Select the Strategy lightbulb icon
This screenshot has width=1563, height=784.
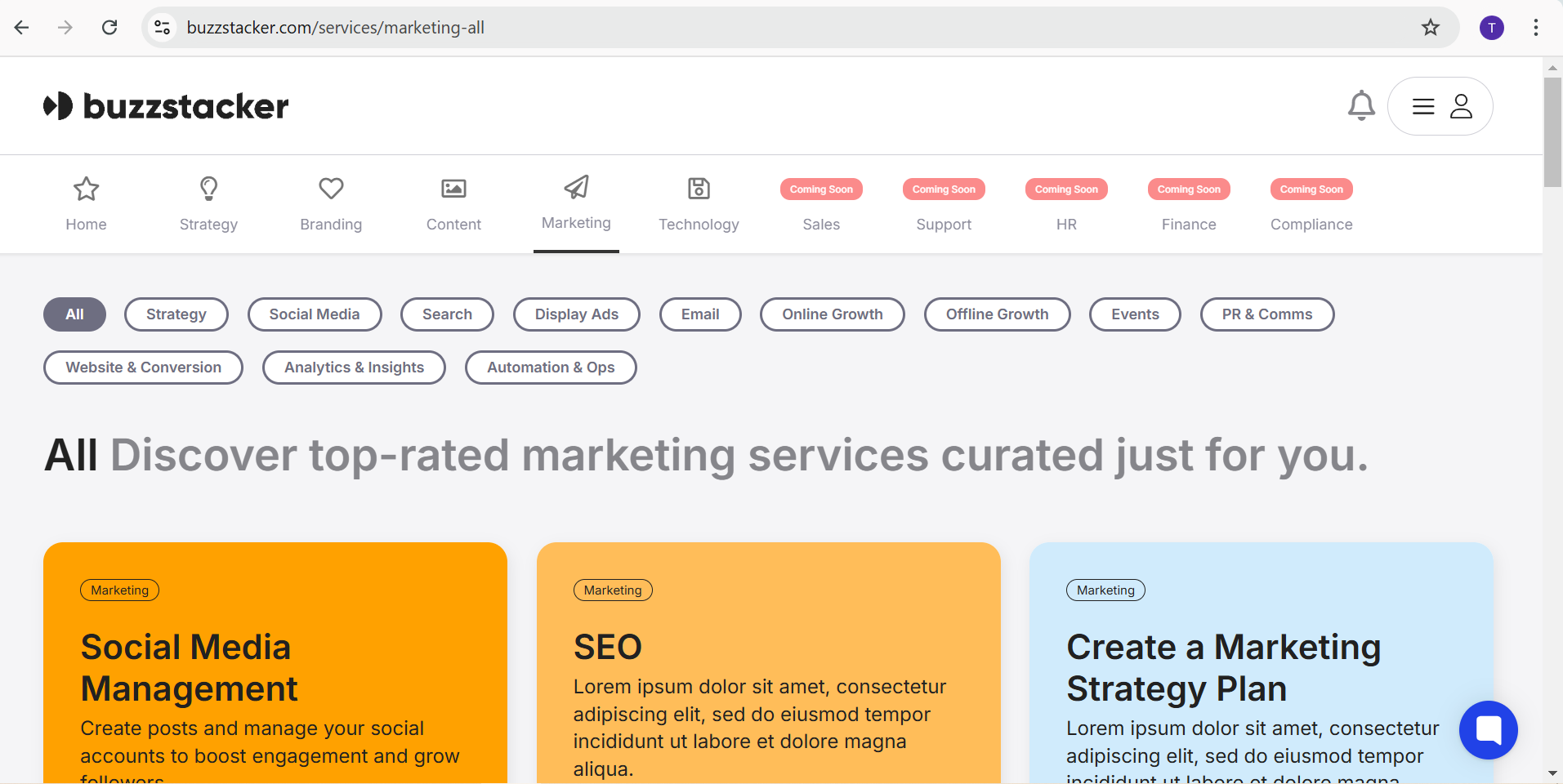pos(208,189)
